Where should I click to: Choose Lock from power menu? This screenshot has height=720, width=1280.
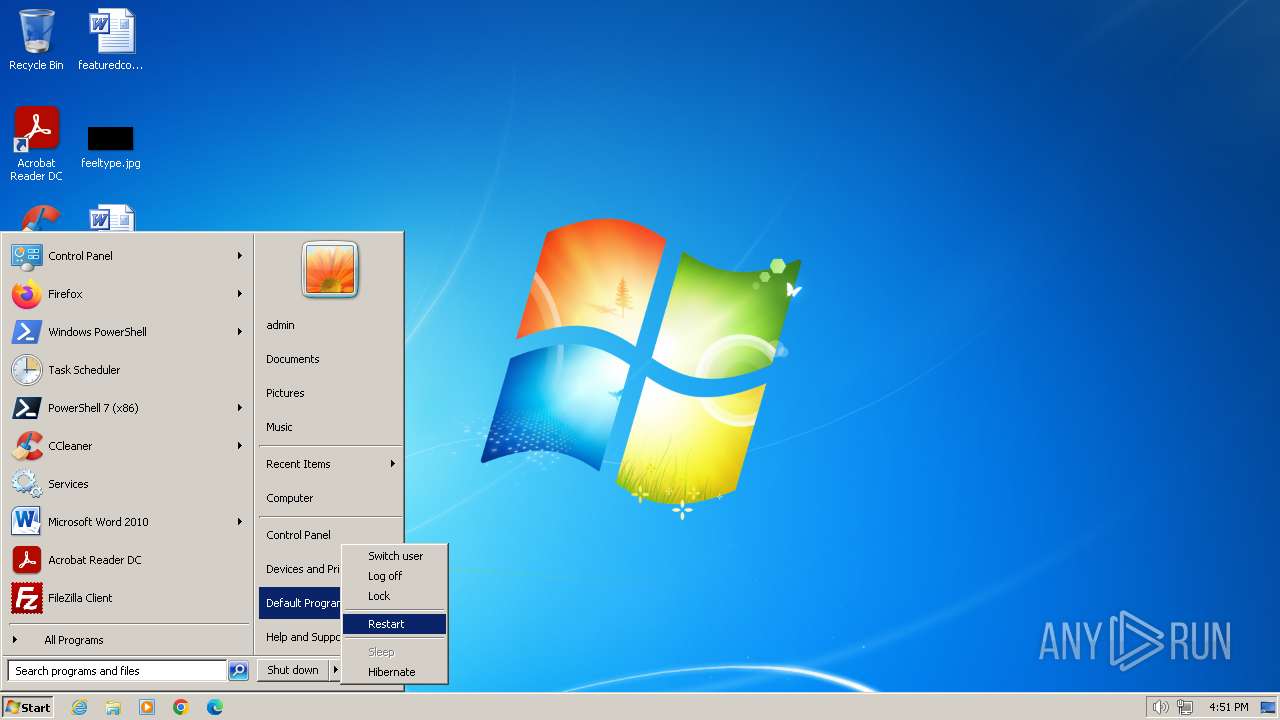(394, 596)
